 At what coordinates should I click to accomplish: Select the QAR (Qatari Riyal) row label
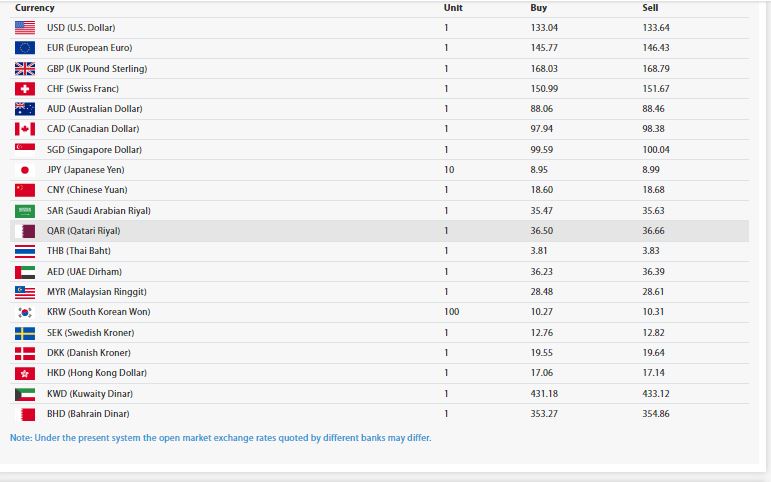tap(83, 231)
